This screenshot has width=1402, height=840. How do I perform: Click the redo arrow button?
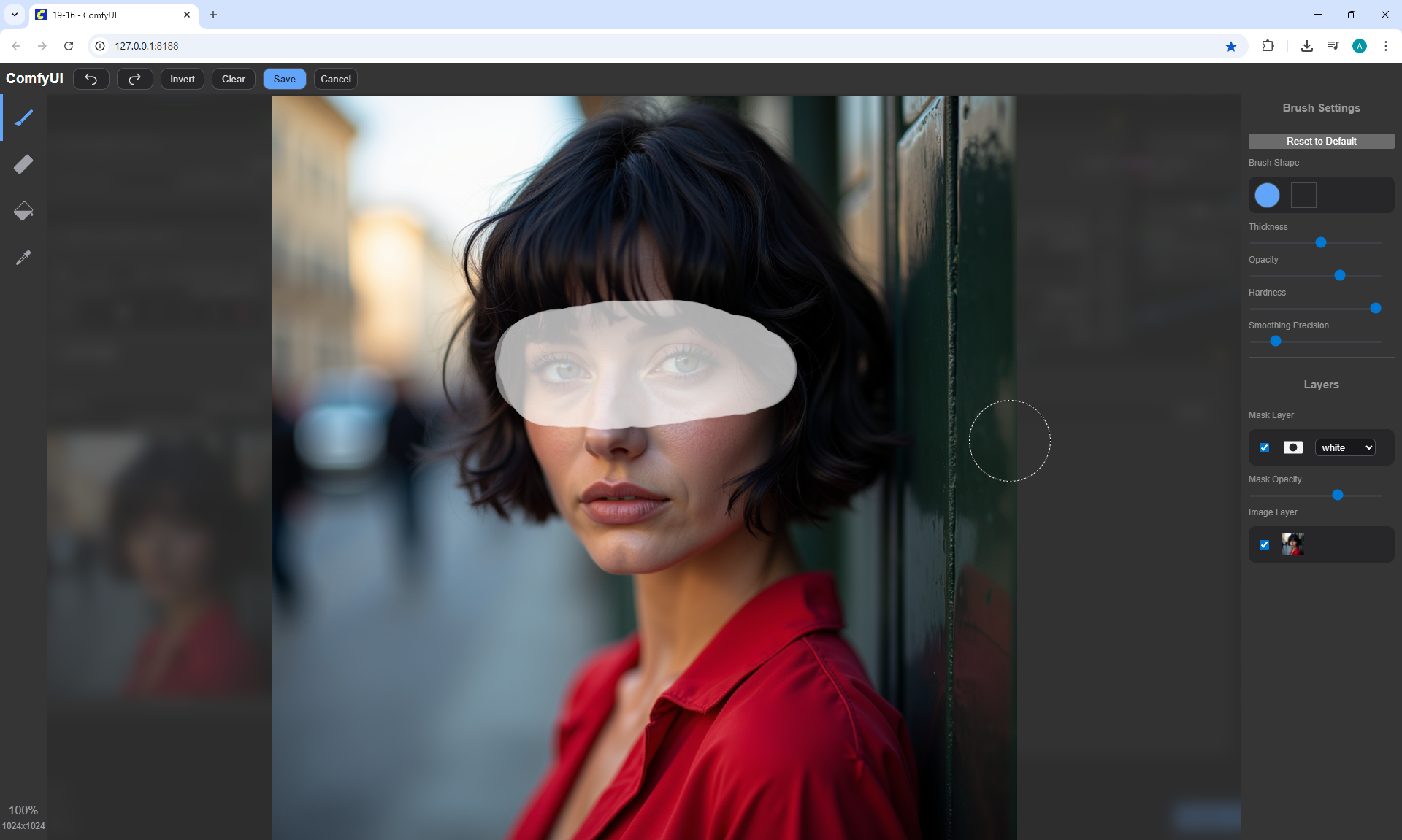135,79
